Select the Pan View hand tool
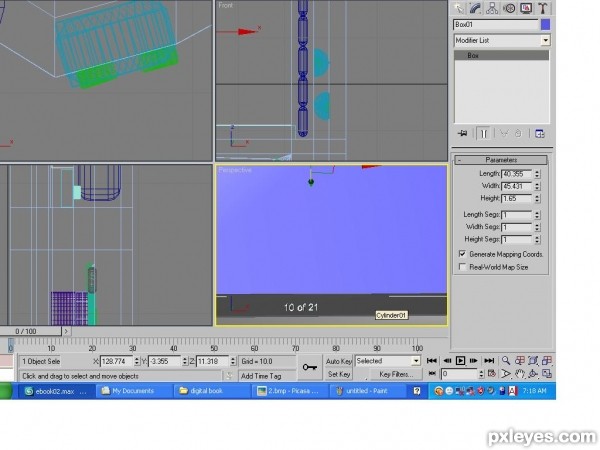Screen dimensions: 600x450 point(520,373)
